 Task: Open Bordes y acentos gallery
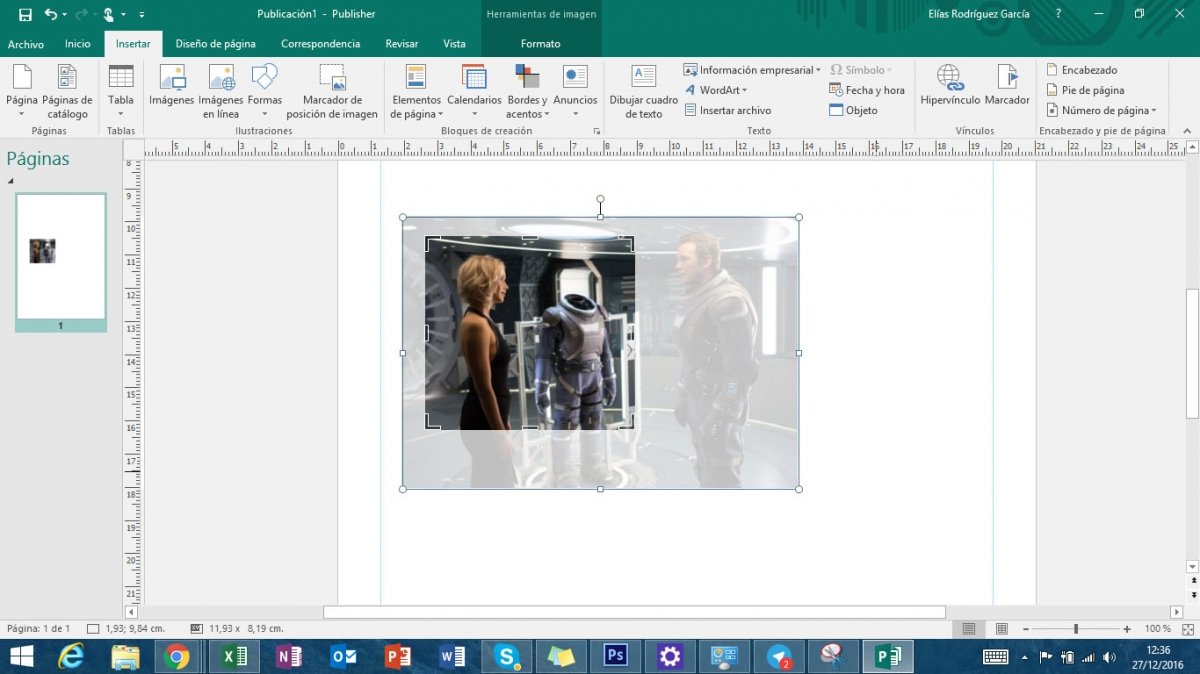[527, 90]
